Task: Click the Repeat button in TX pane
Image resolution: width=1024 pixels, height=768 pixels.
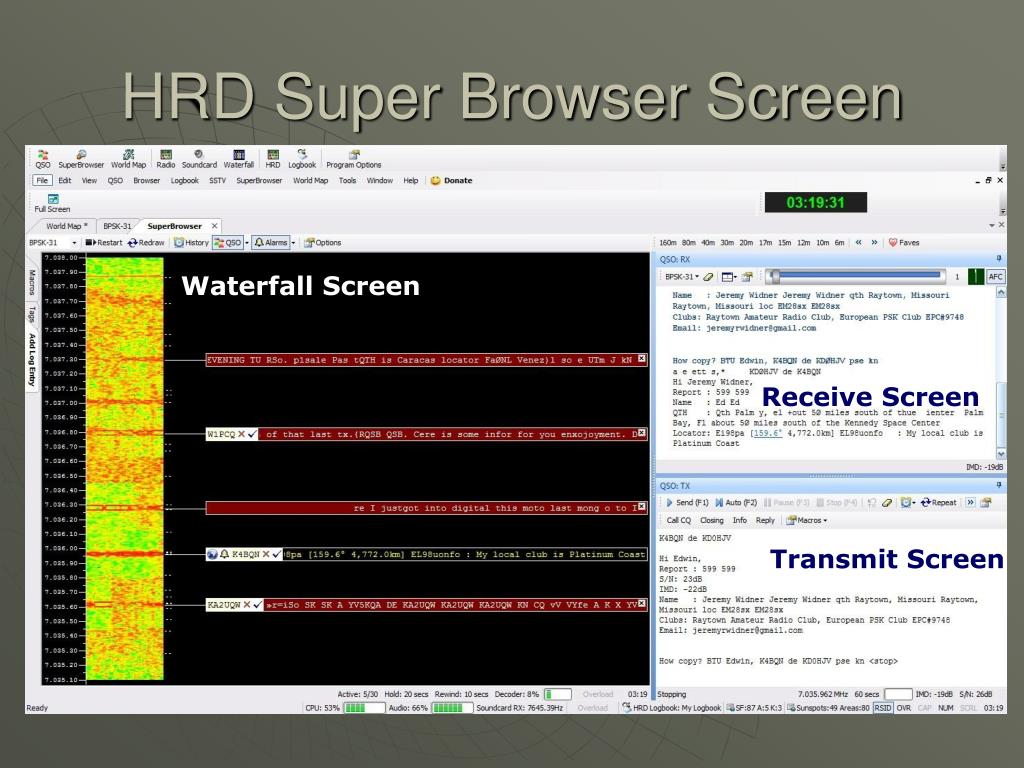Action: 938,502
